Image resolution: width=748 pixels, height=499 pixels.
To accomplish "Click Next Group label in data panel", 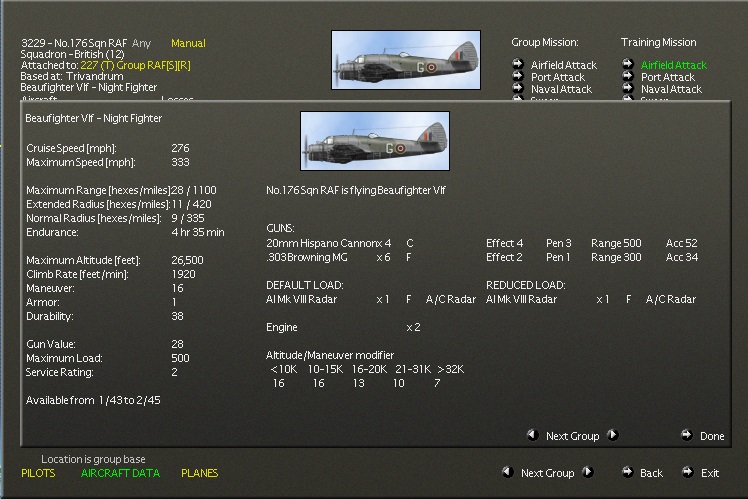I will [572, 436].
